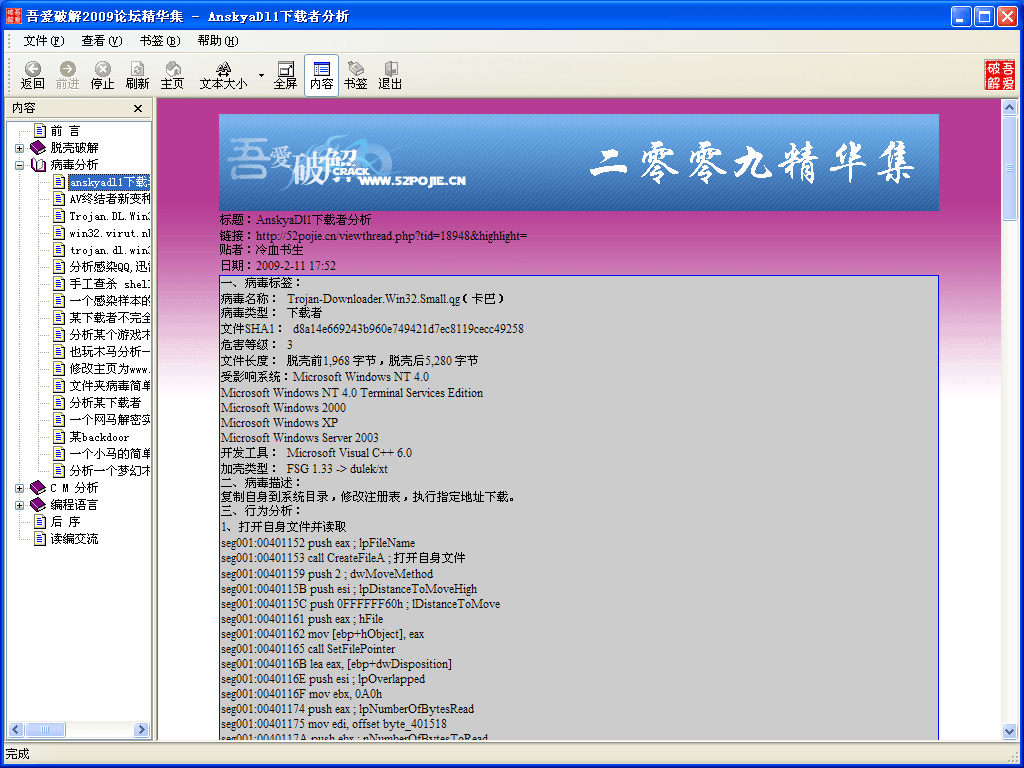Click the red 吾爱破解 seal logo

coord(1000,75)
